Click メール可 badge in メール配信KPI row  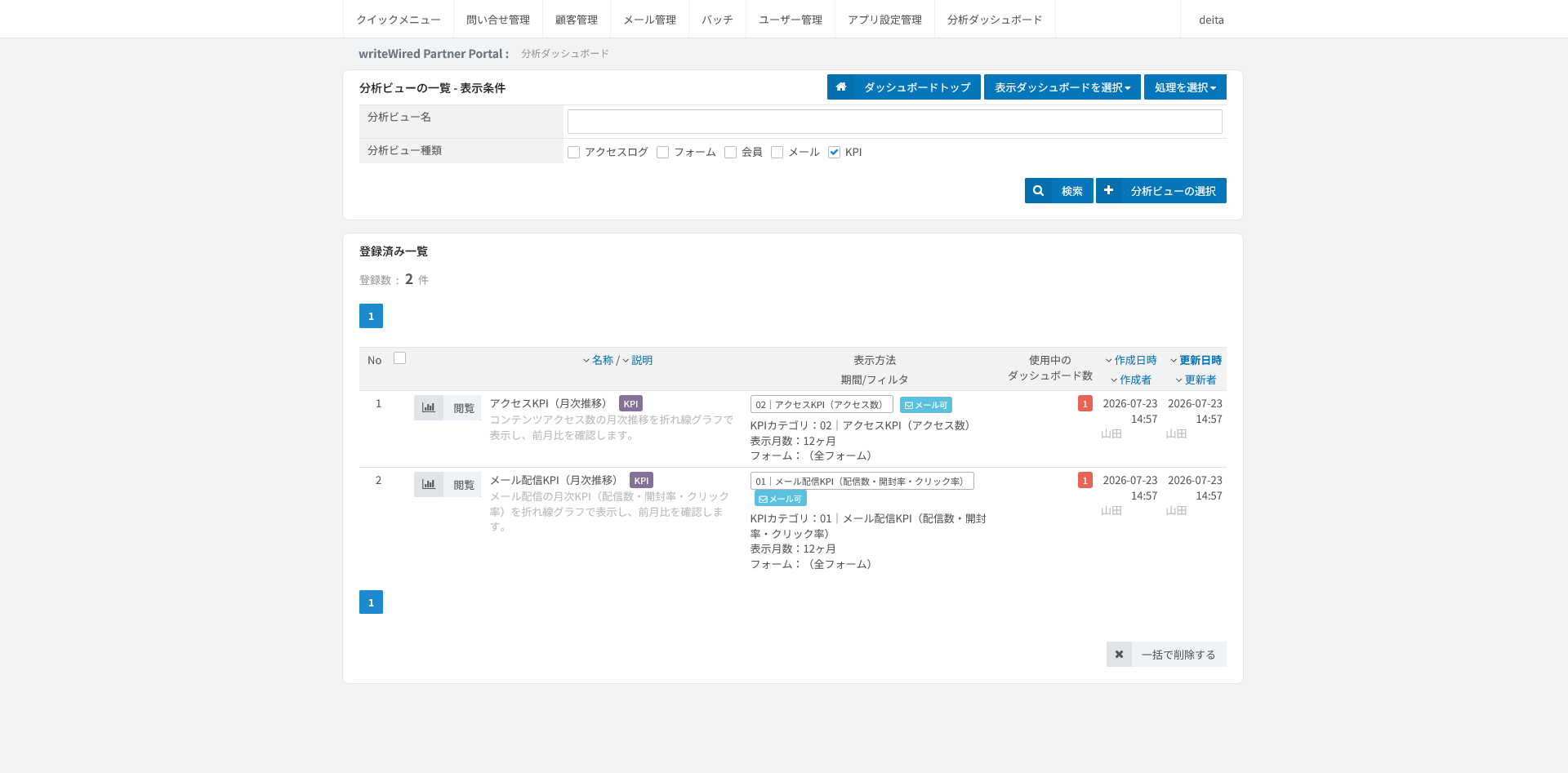coord(781,499)
